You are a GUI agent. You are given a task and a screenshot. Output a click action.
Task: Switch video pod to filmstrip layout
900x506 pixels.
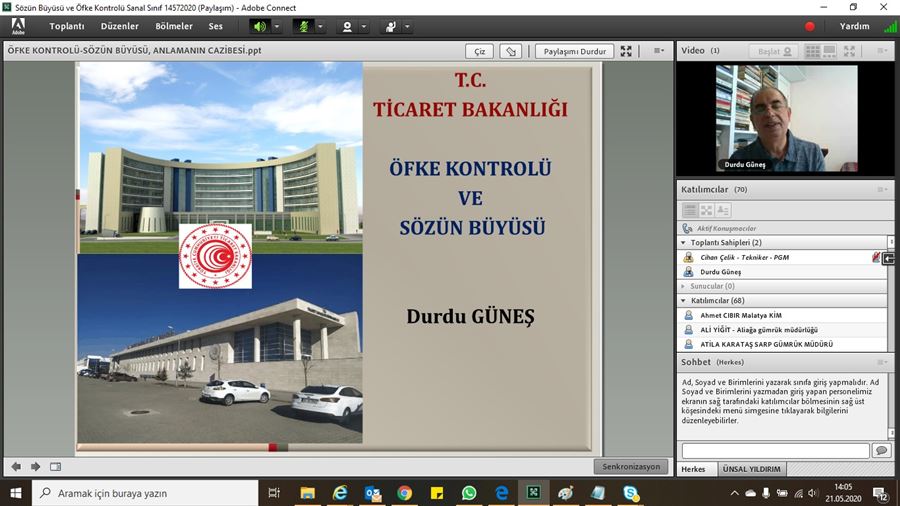coord(829,51)
